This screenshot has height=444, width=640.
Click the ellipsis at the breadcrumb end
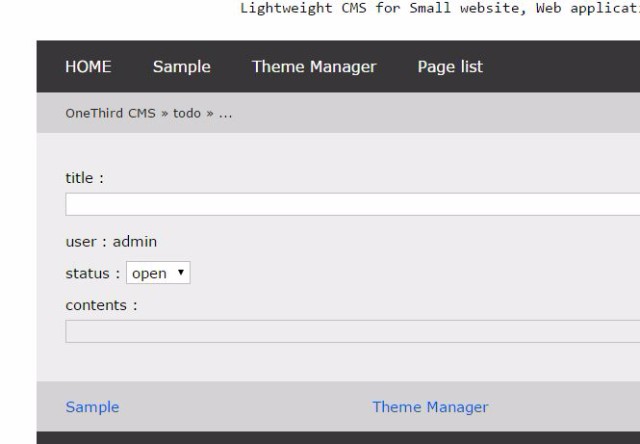pos(225,113)
